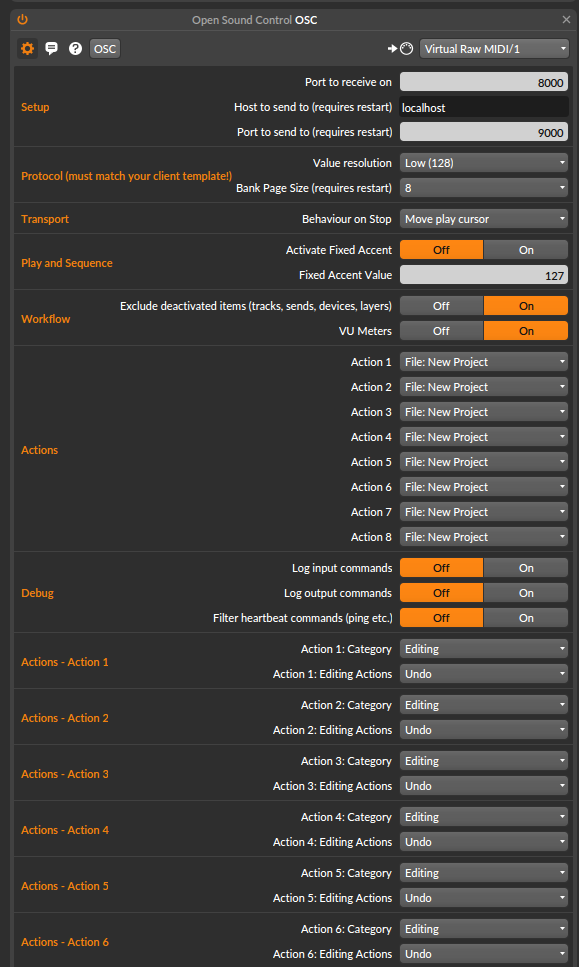This screenshot has height=967, width=579.
Task: Select the Action 1 Category dropdown
Action: 484,648
